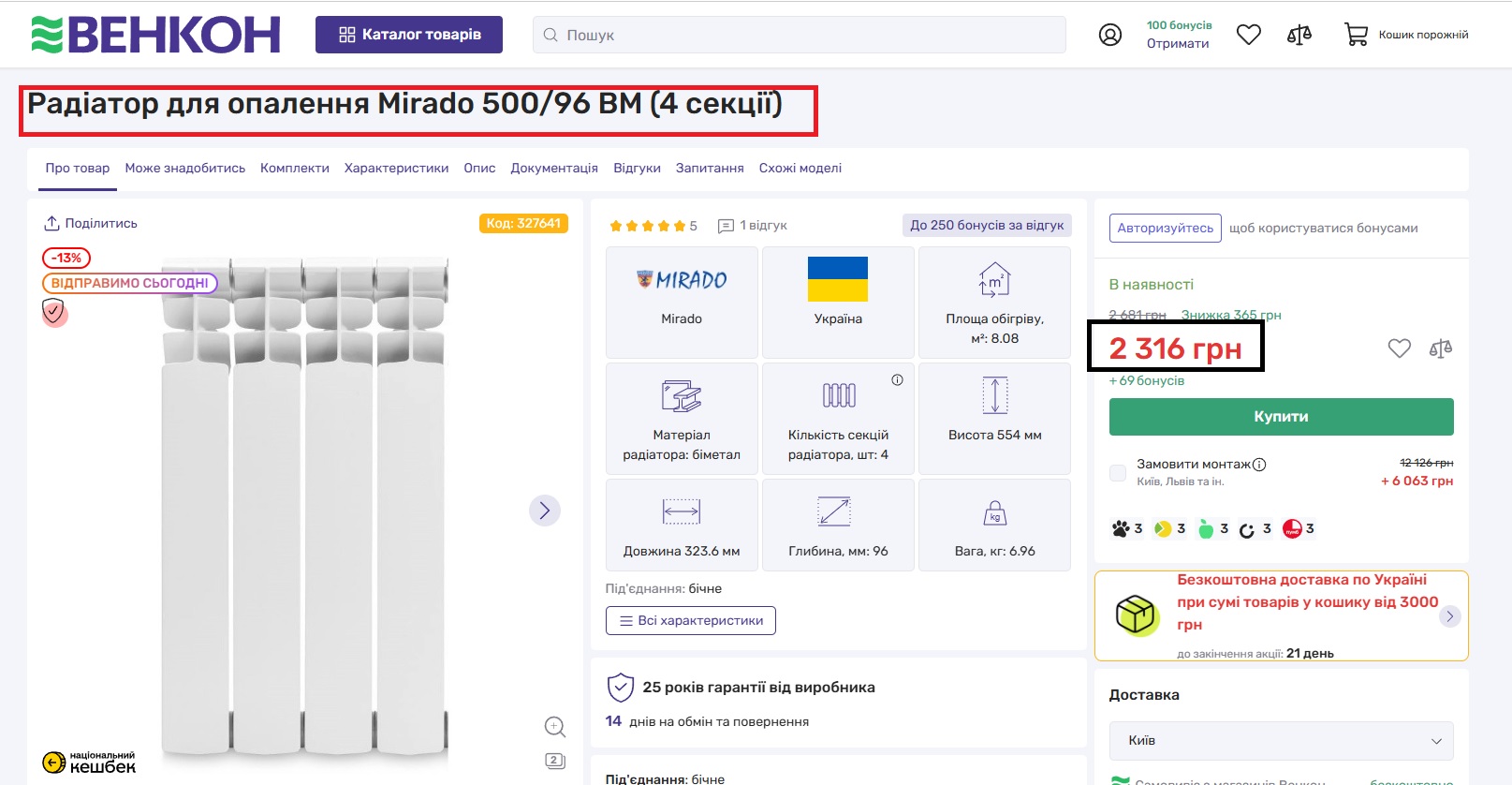Click the product title heading
The width and height of the screenshot is (1512, 785).
pos(404,103)
